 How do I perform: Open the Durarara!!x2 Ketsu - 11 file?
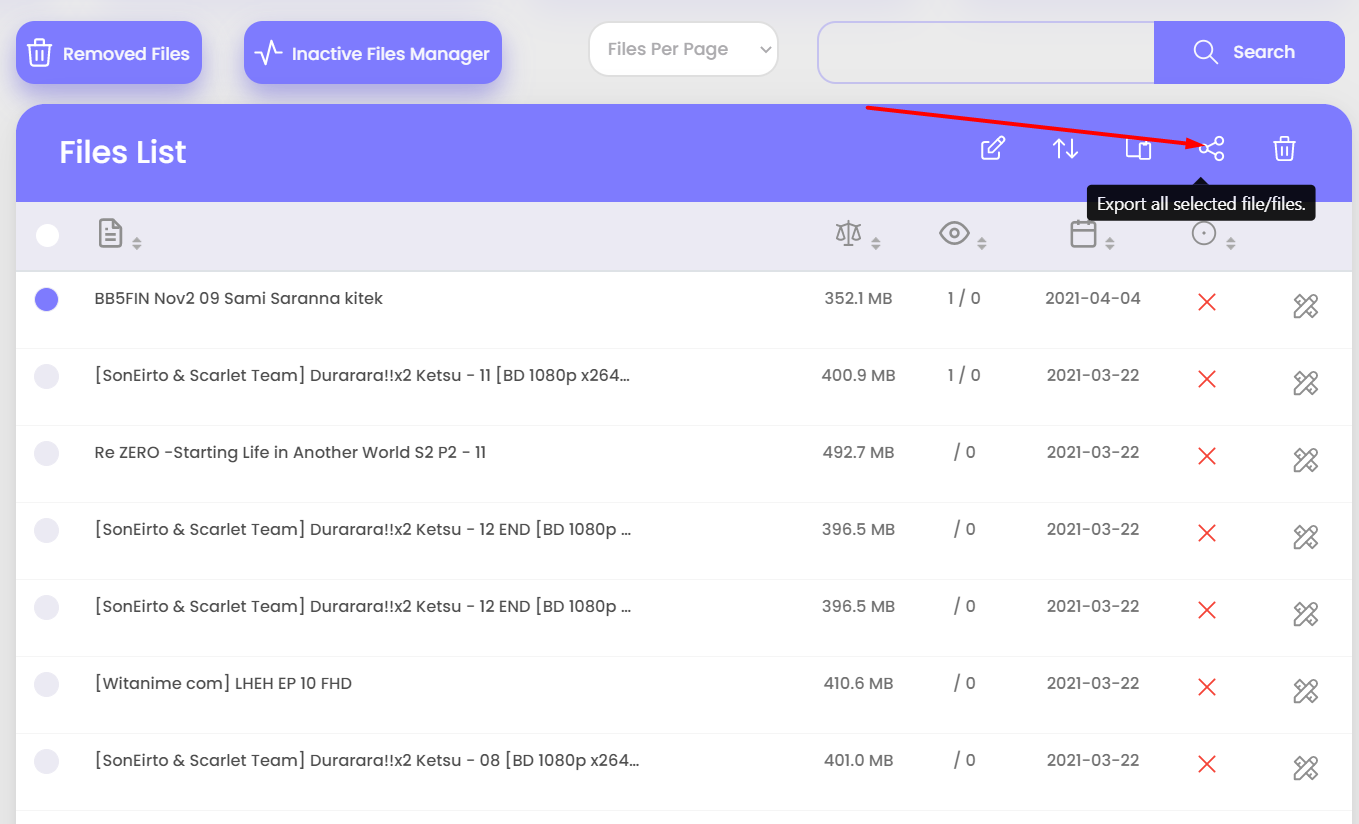[362, 376]
